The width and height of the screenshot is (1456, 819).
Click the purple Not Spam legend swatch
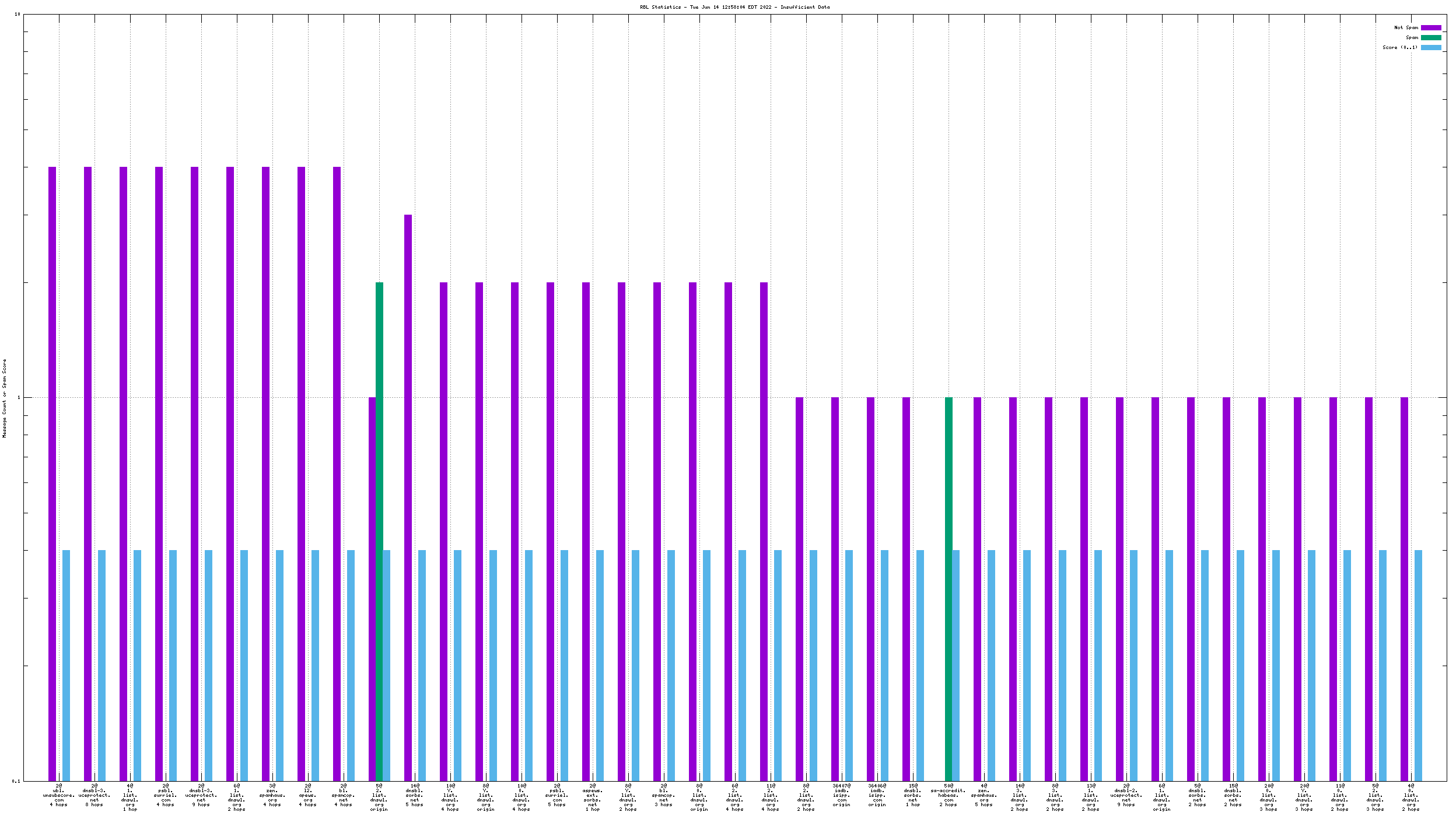pos(1430,27)
